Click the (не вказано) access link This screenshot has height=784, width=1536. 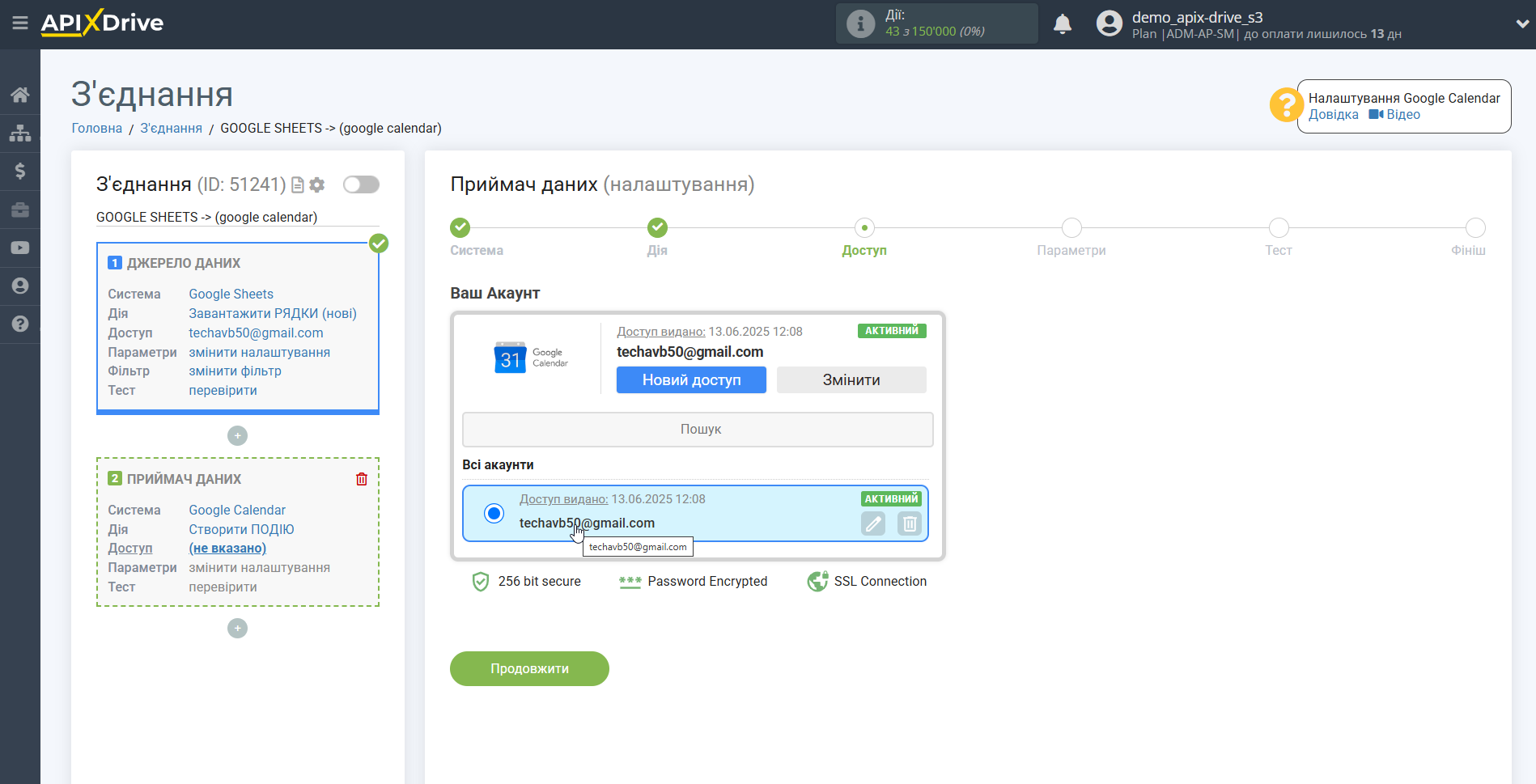(x=227, y=549)
